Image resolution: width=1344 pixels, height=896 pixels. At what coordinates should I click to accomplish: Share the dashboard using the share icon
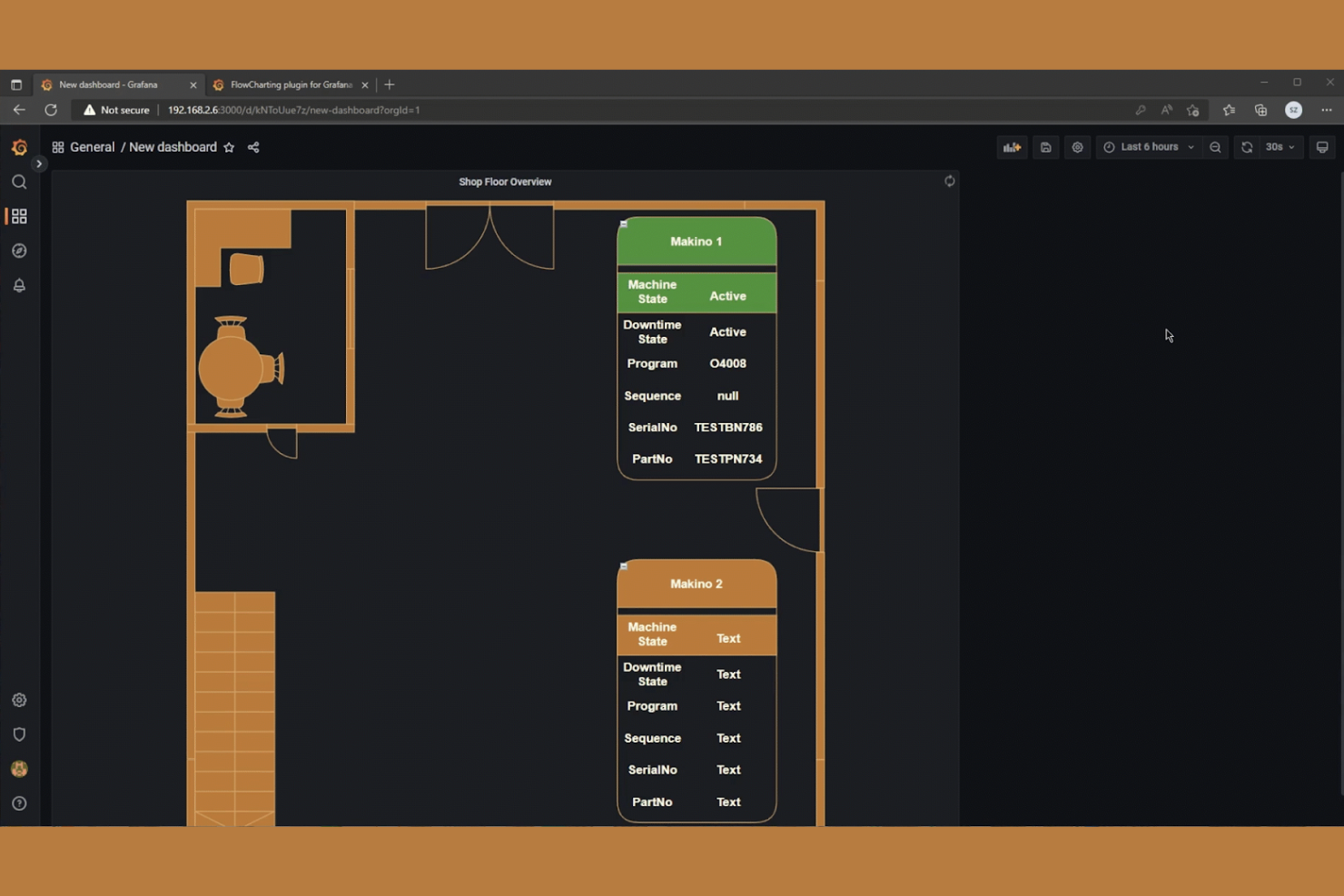pos(252,146)
